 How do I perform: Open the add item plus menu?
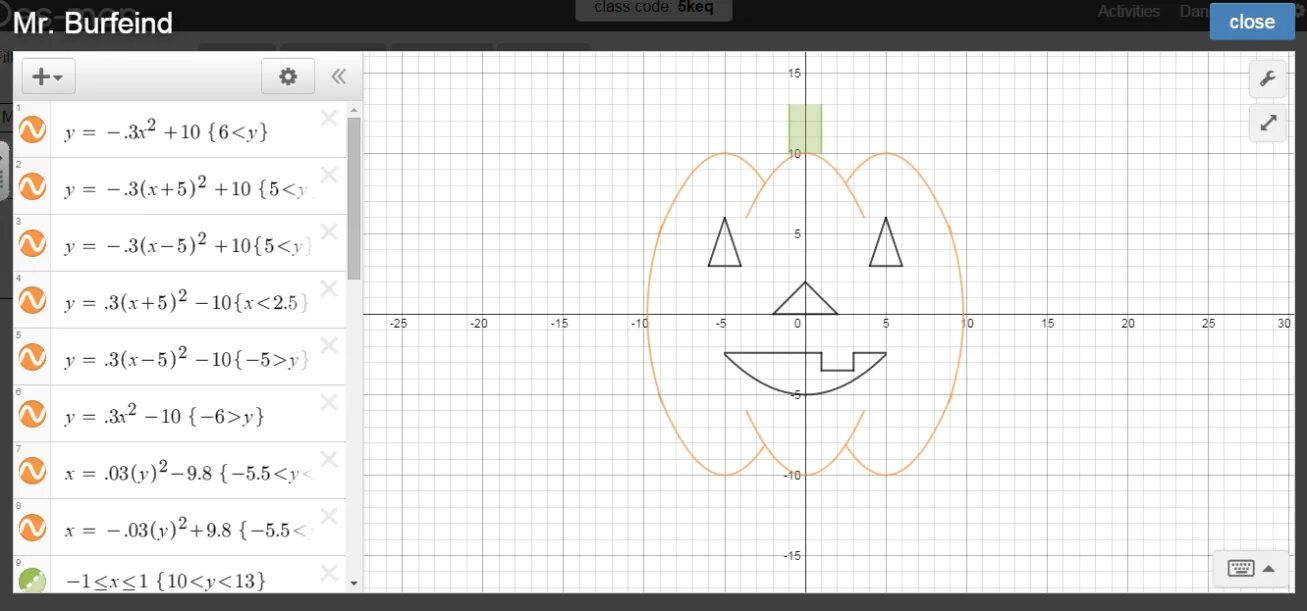click(x=48, y=77)
